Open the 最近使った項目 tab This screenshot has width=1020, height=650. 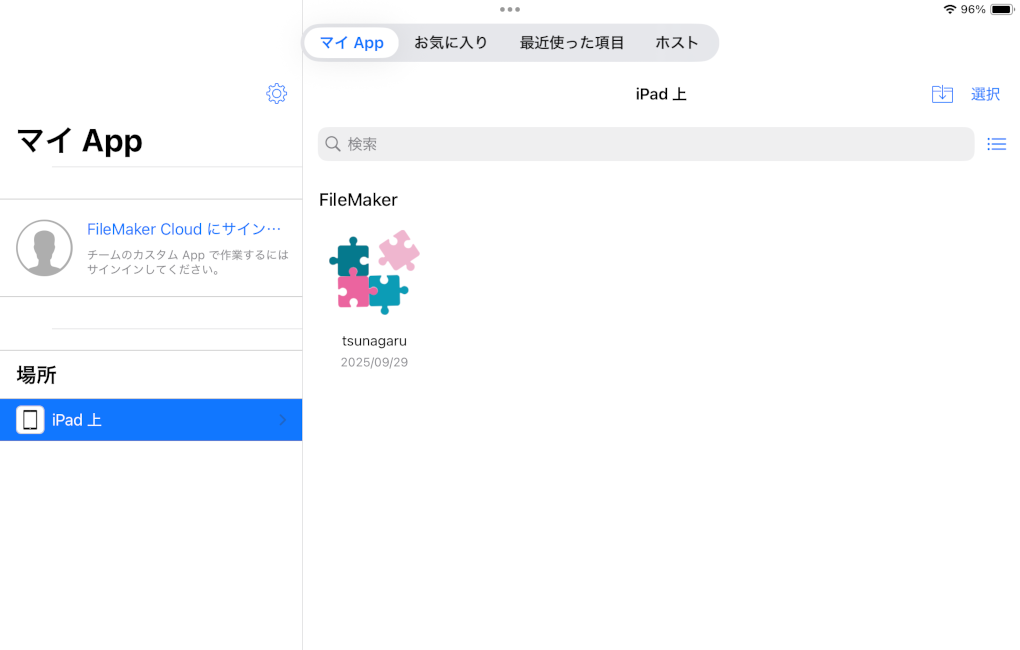tap(572, 43)
